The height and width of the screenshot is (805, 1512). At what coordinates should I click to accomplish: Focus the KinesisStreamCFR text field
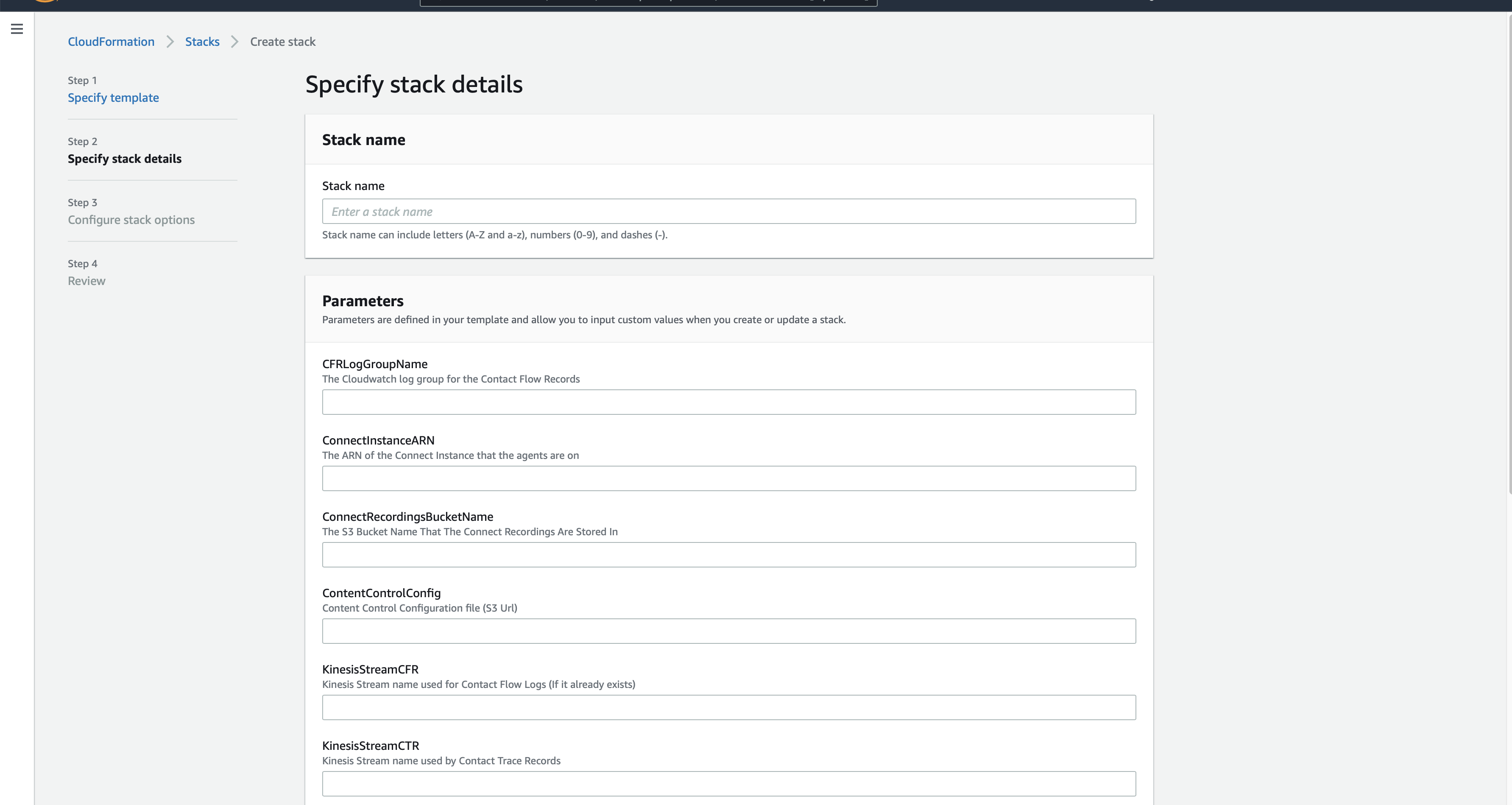click(x=728, y=707)
